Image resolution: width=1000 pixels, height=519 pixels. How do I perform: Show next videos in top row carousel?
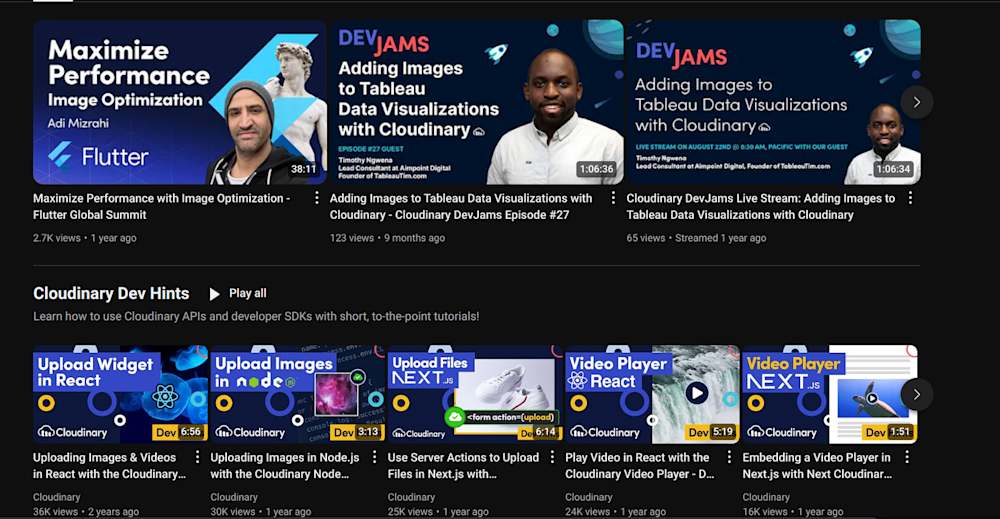916,102
